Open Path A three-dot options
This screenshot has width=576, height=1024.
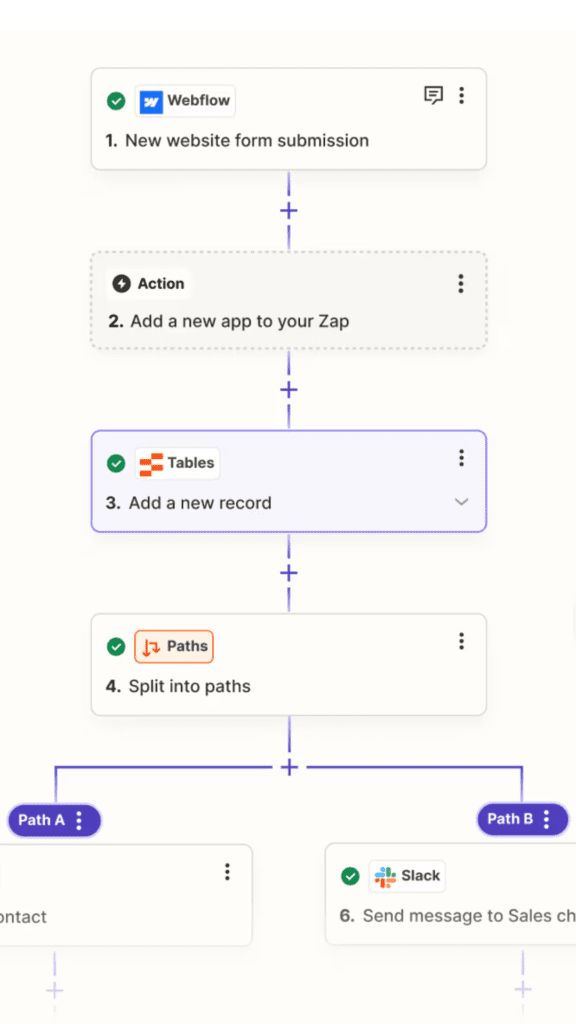coord(79,820)
